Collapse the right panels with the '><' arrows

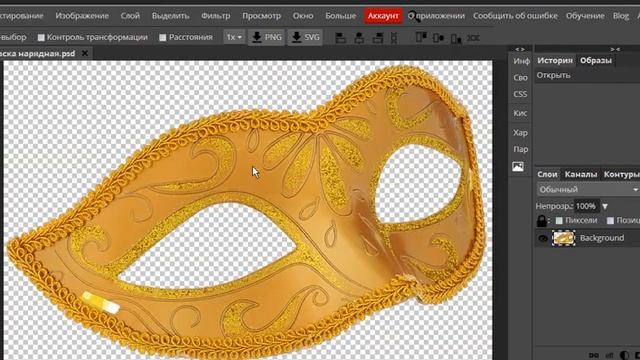coord(615,49)
